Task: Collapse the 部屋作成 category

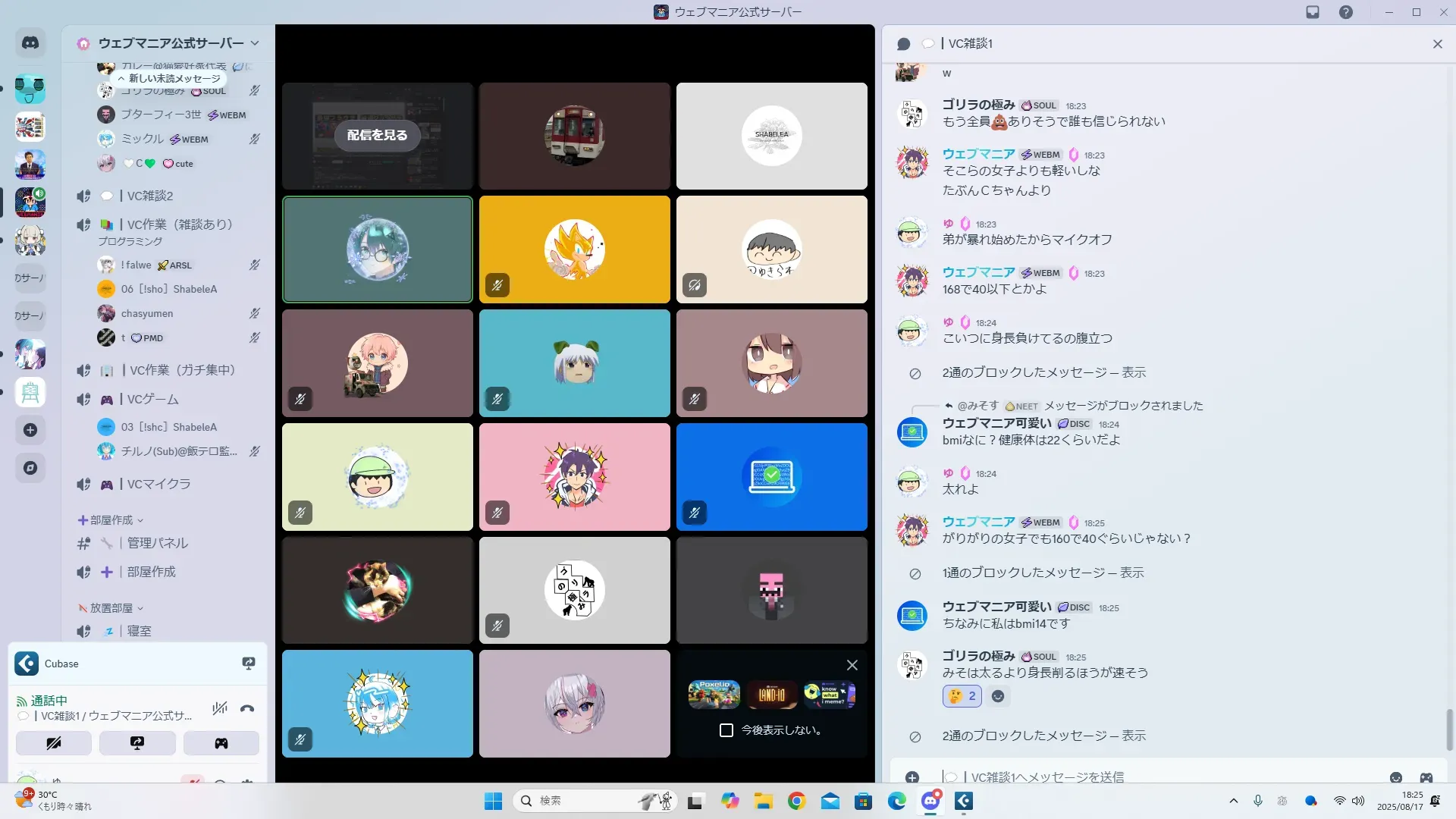Action: 111,520
